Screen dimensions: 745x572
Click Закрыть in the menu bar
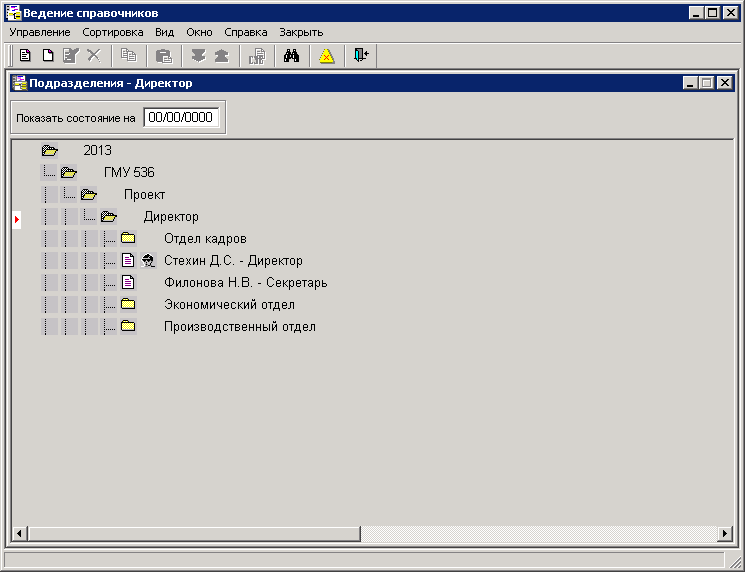click(x=301, y=32)
